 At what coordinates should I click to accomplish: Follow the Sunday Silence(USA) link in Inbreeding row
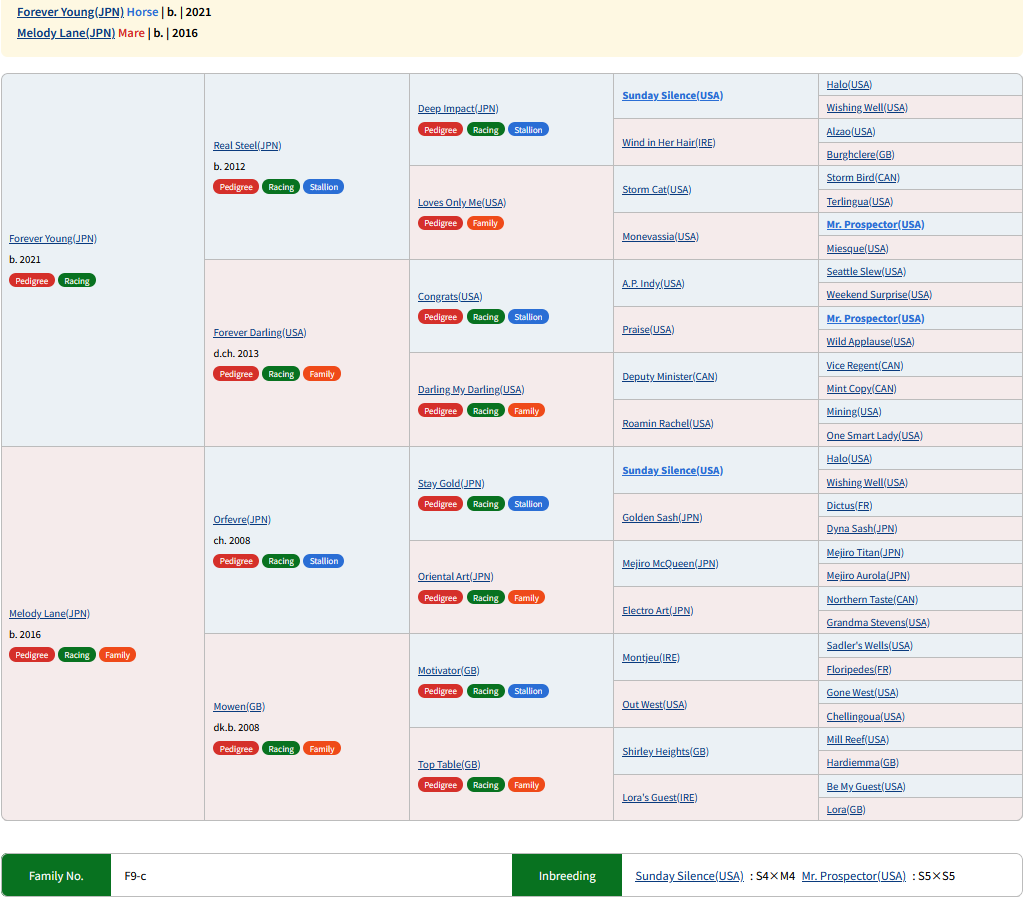point(689,876)
